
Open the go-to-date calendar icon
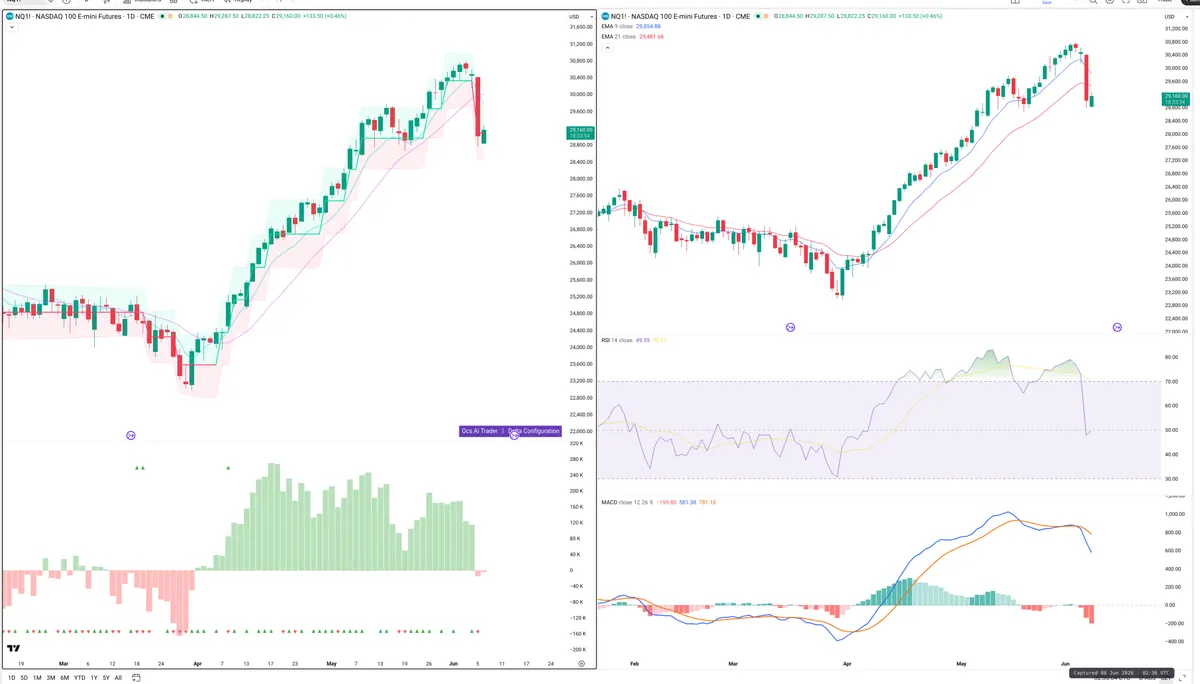[137, 677]
